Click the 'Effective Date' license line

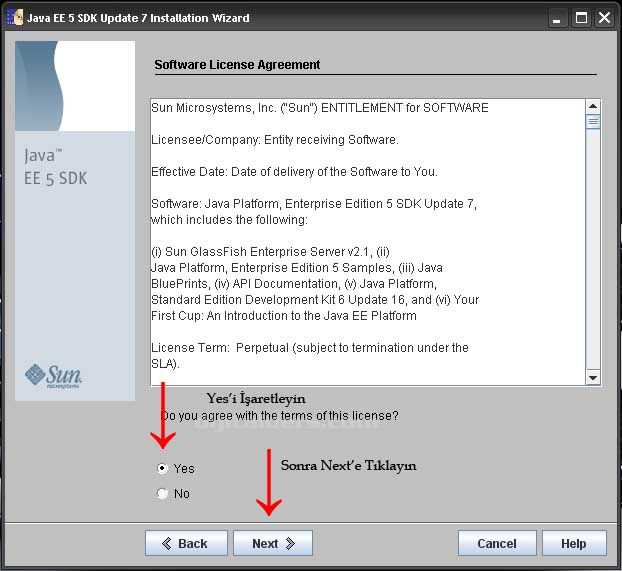click(x=294, y=172)
